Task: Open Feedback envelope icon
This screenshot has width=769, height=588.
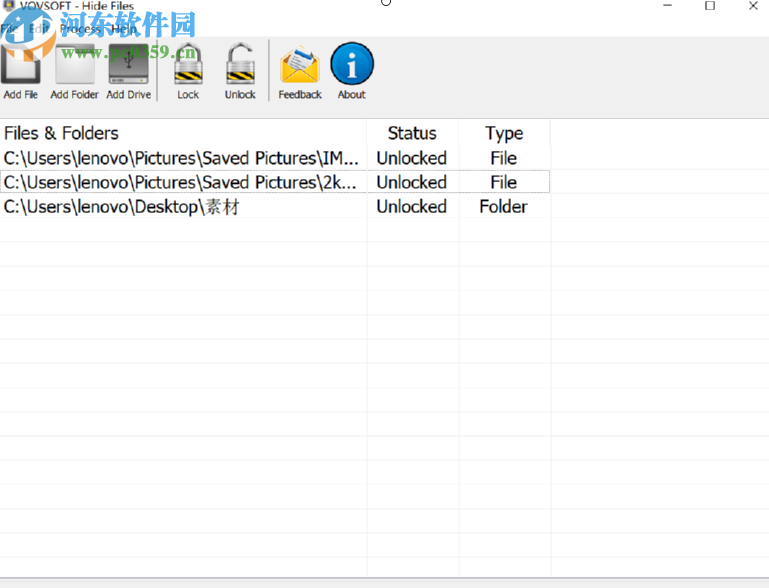Action: [300, 65]
